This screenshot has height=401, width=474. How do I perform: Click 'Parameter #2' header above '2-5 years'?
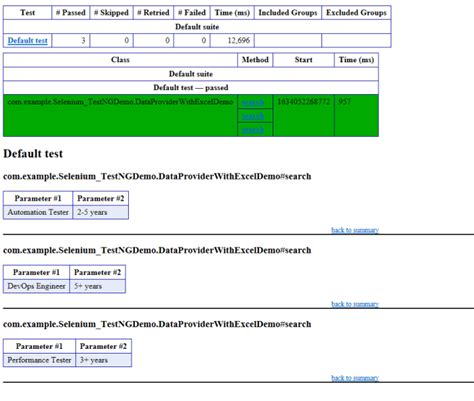coord(101,198)
